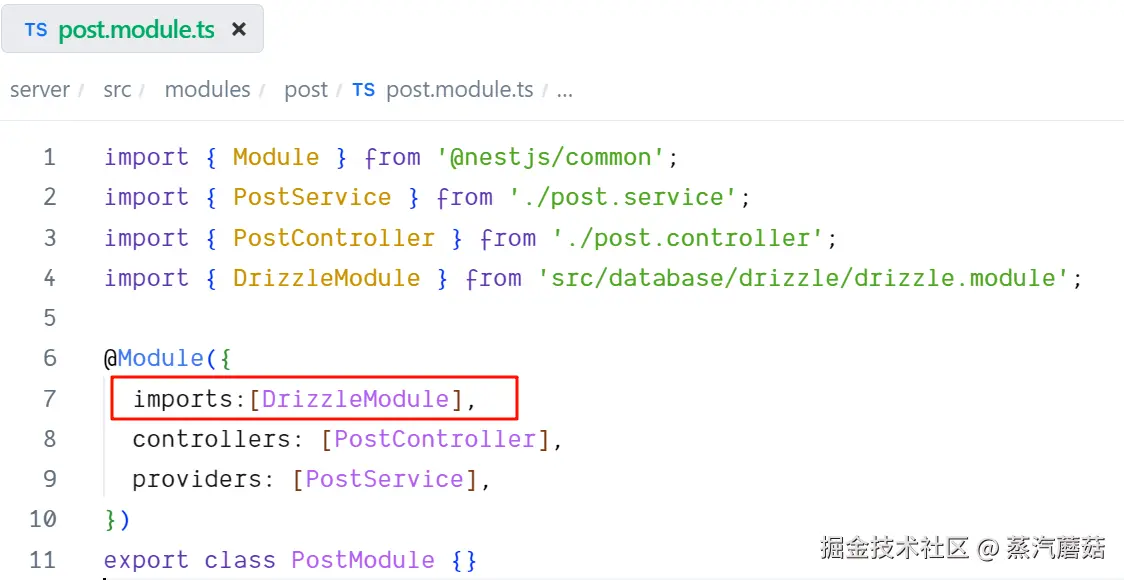This screenshot has width=1124, height=580.
Task: Open the post breadcrumb segment
Action: coord(306,90)
